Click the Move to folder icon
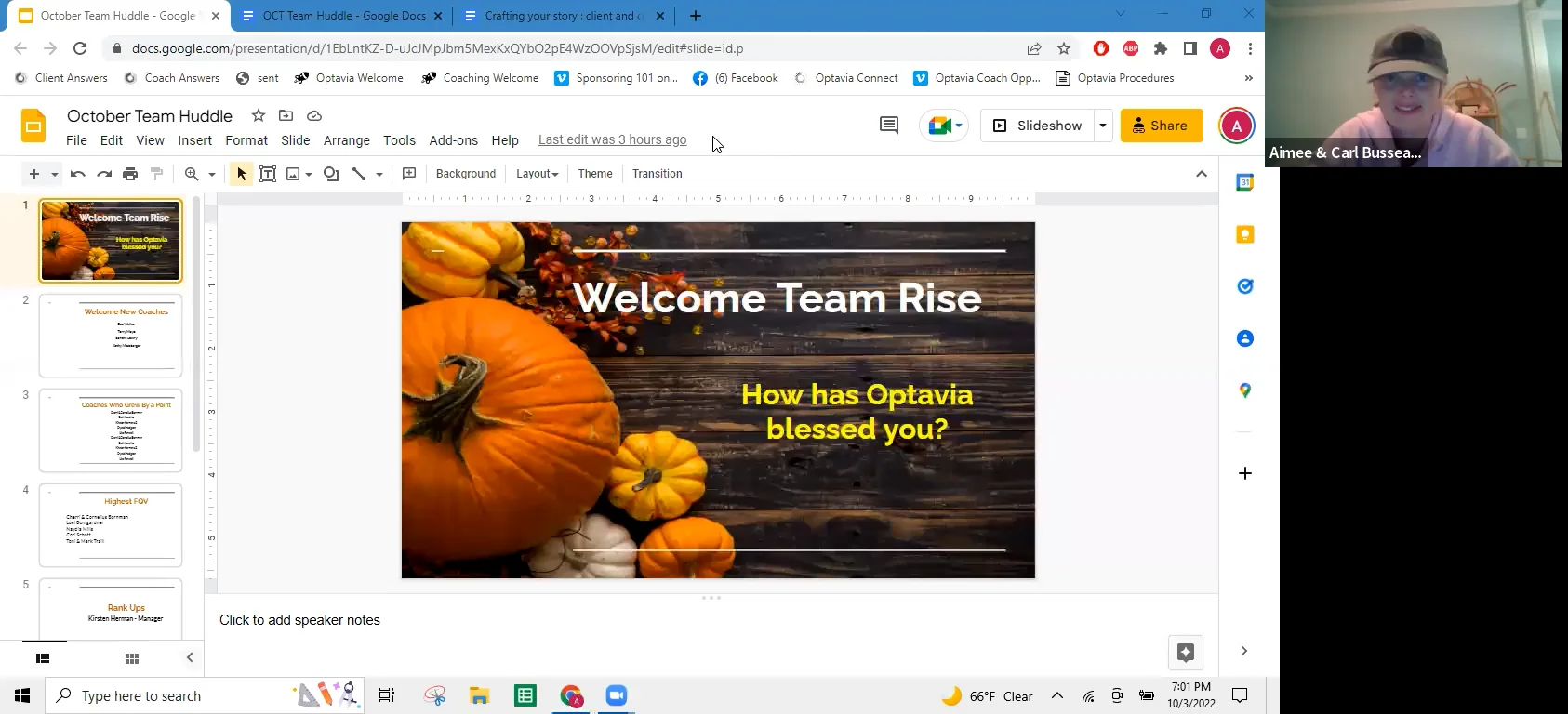 pyautogui.click(x=286, y=116)
